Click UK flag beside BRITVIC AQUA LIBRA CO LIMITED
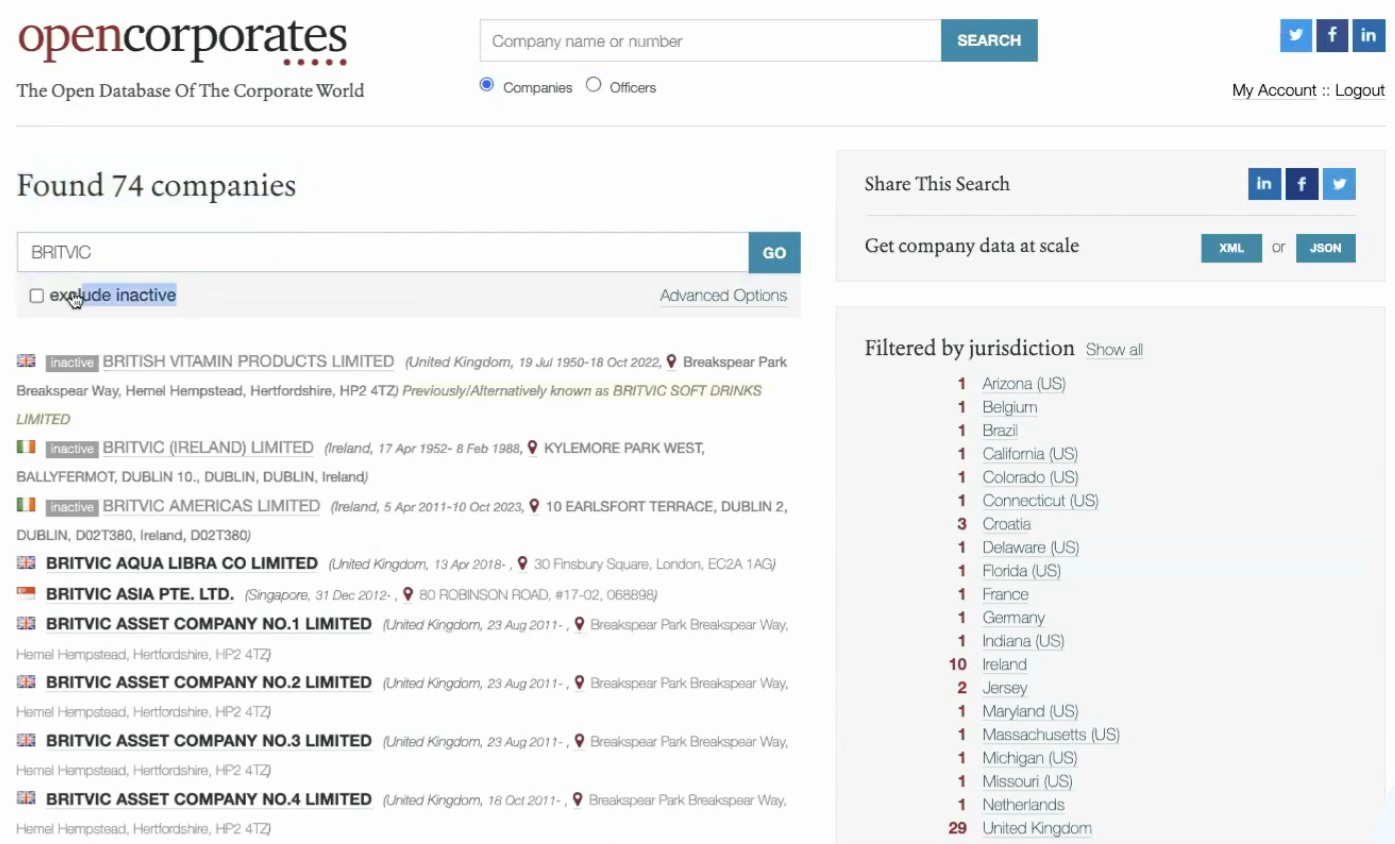The image size is (1395, 844). [x=26, y=563]
